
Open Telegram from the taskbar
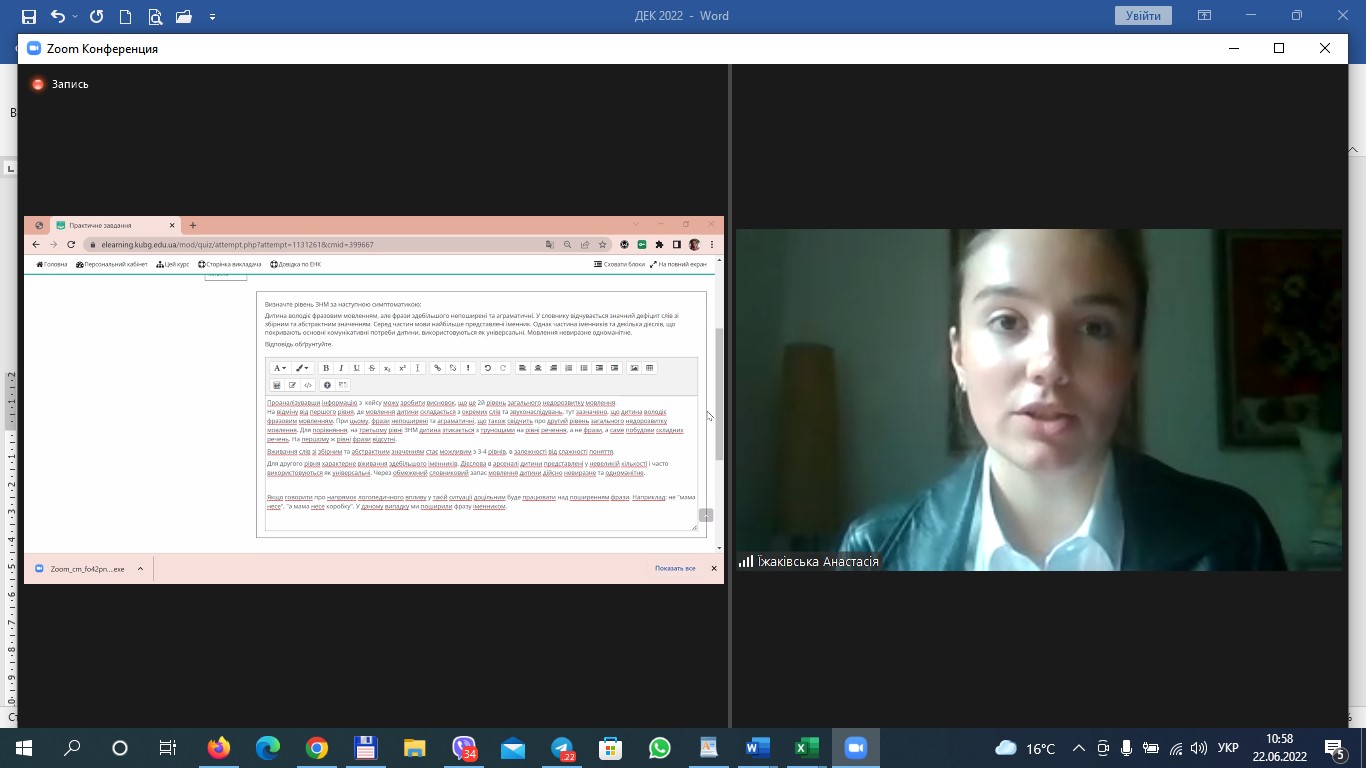(x=562, y=748)
